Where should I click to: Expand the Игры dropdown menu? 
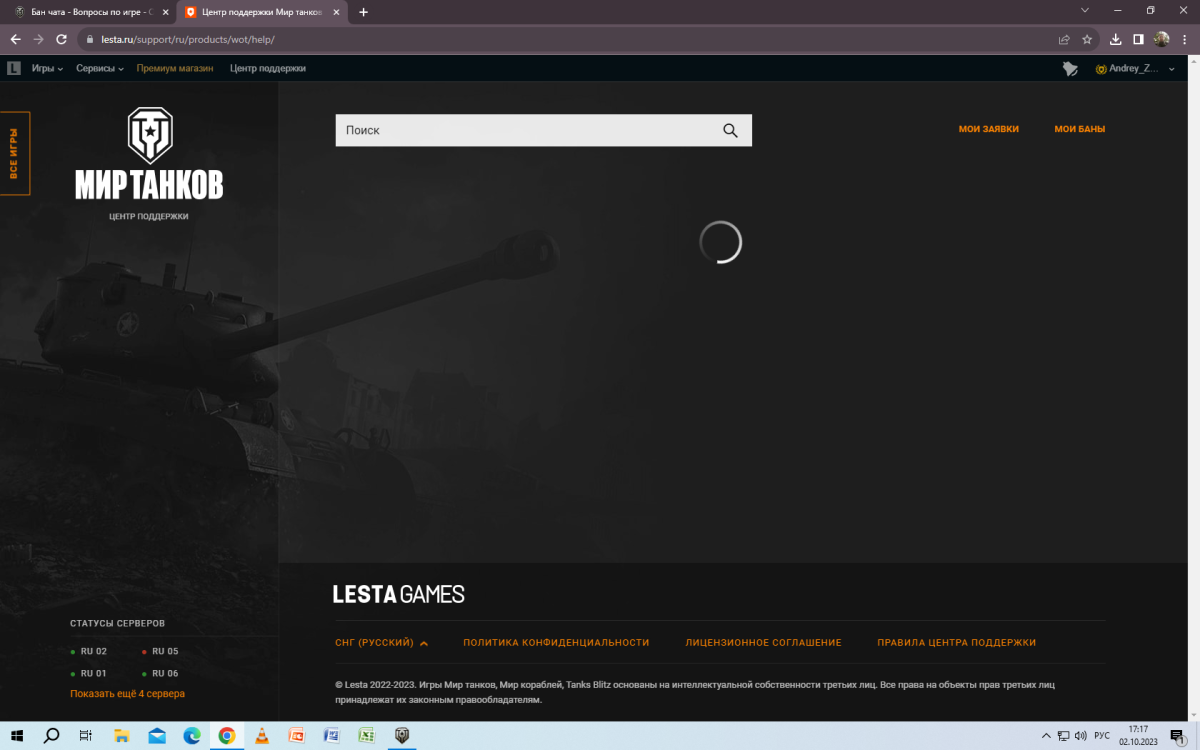[47, 69]
